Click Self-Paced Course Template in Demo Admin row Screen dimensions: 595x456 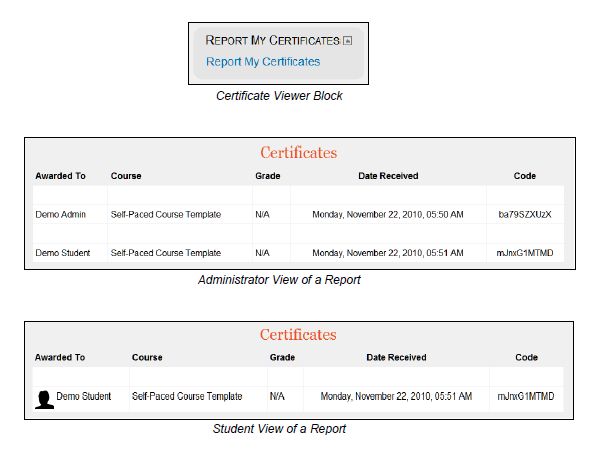click(166, 214)
